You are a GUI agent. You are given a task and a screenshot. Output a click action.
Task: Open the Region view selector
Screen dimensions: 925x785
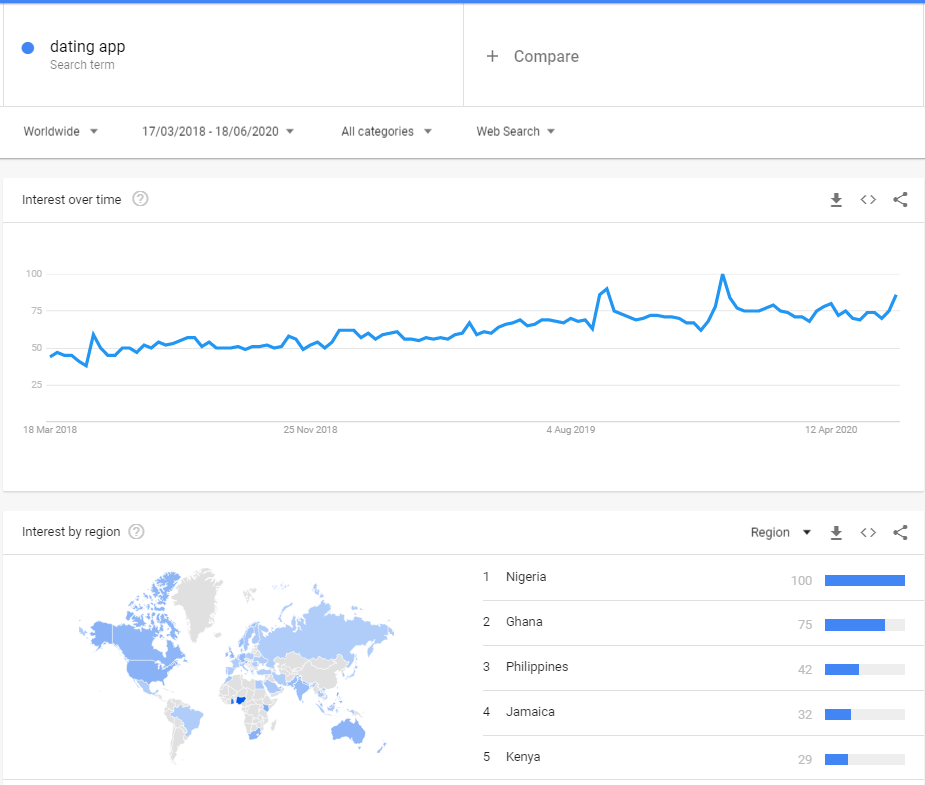[x=780, y=532]
